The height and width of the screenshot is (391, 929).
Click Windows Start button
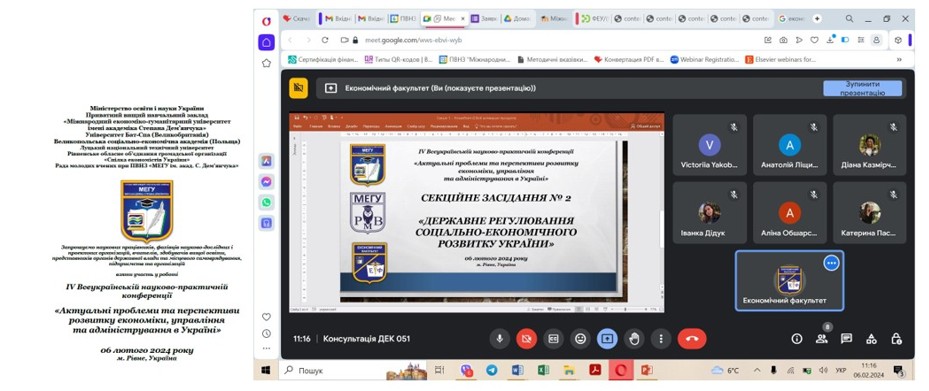pyautogui.click(x=266, y=370)
